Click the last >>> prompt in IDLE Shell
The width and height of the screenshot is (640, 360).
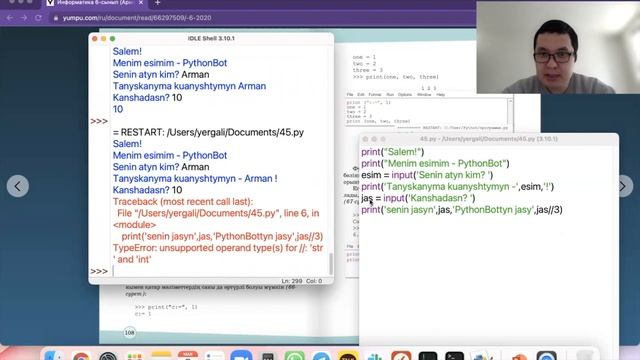pyautogui.click(x=99, y=271)
